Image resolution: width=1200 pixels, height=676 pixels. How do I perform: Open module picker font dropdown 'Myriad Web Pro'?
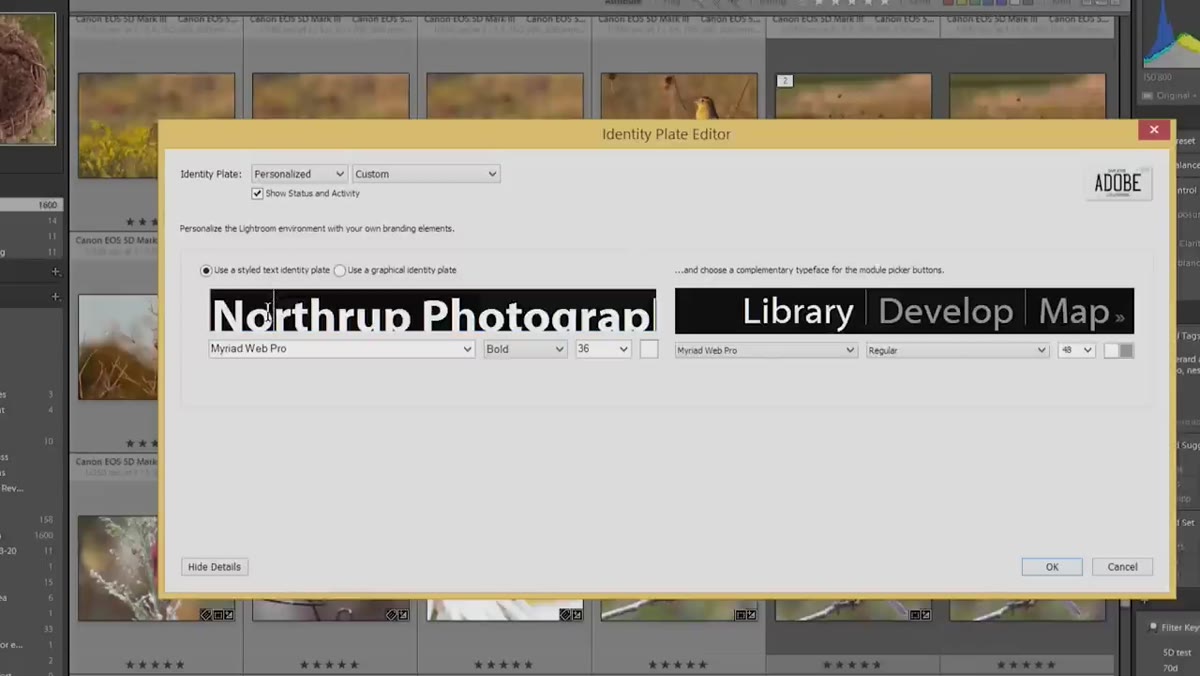tap(766, 351)
